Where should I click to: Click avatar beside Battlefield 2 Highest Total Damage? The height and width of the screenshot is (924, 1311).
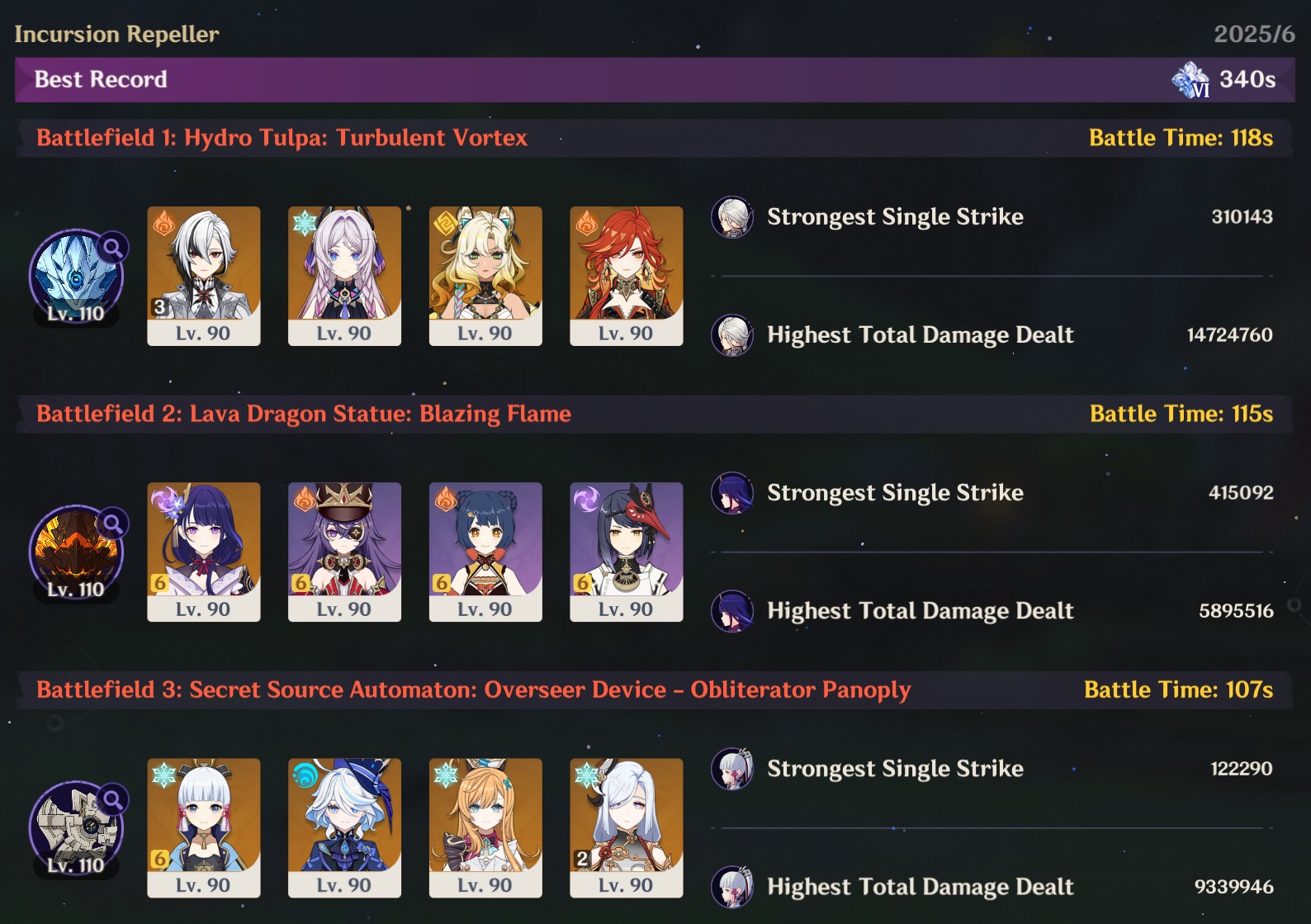click(x=732, y=611)
